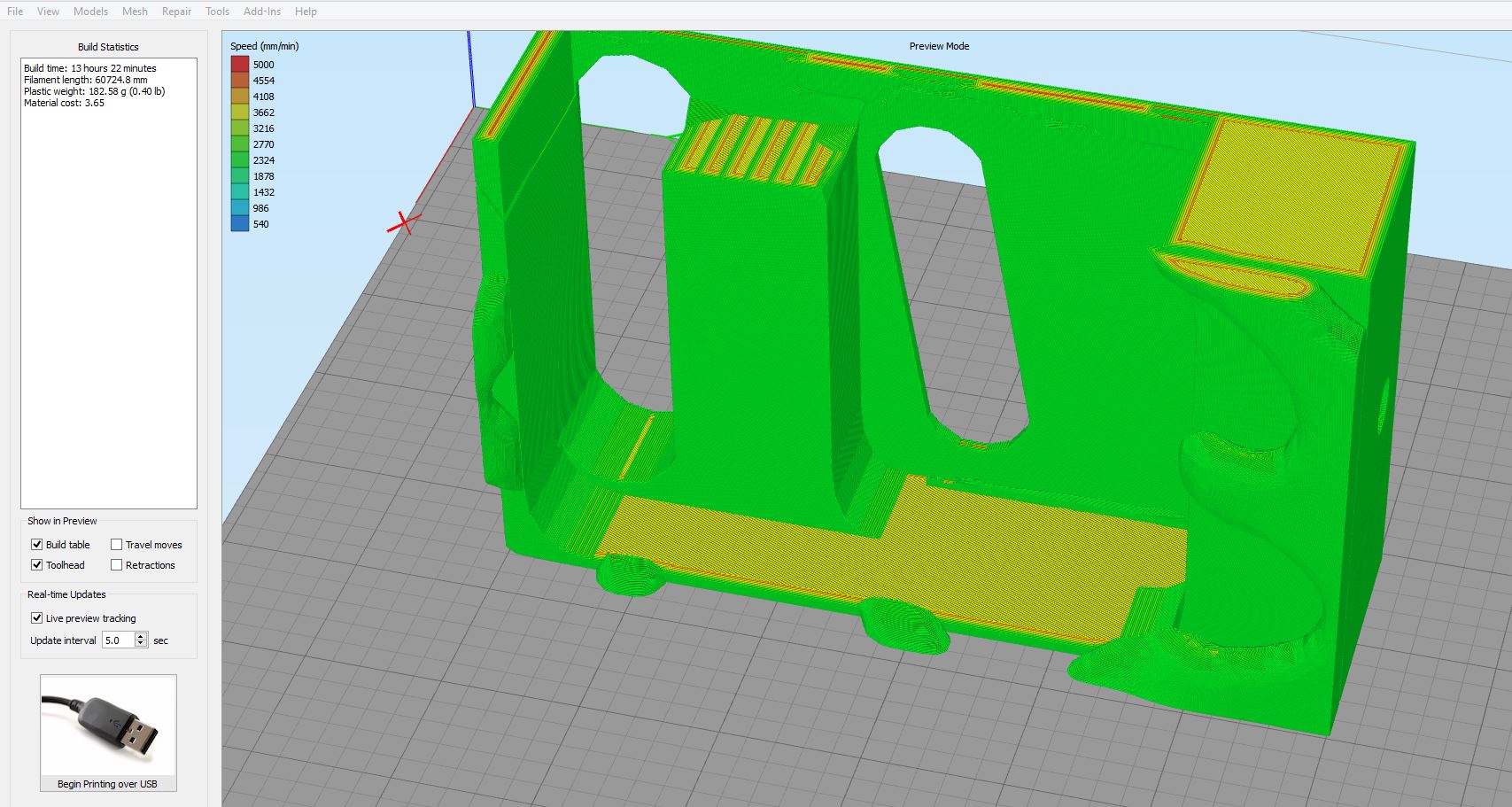This screenshot has width=1512, height=807.
Task: Open the File menu
Action: point(15,12)
